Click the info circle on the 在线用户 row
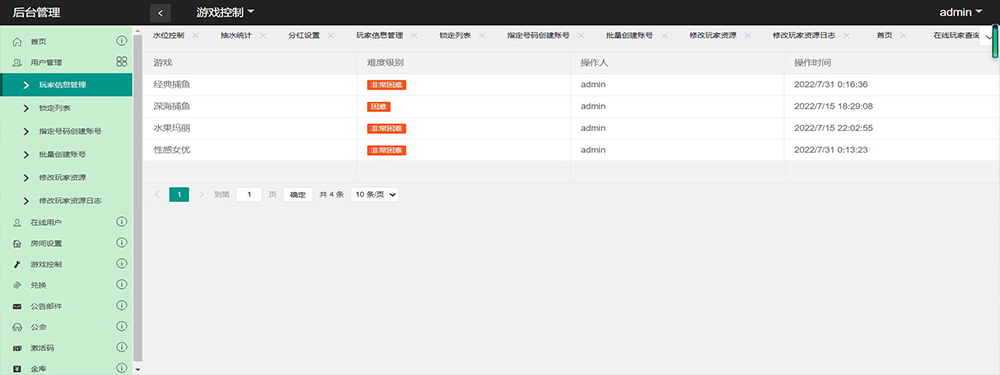 click(121, 221)
